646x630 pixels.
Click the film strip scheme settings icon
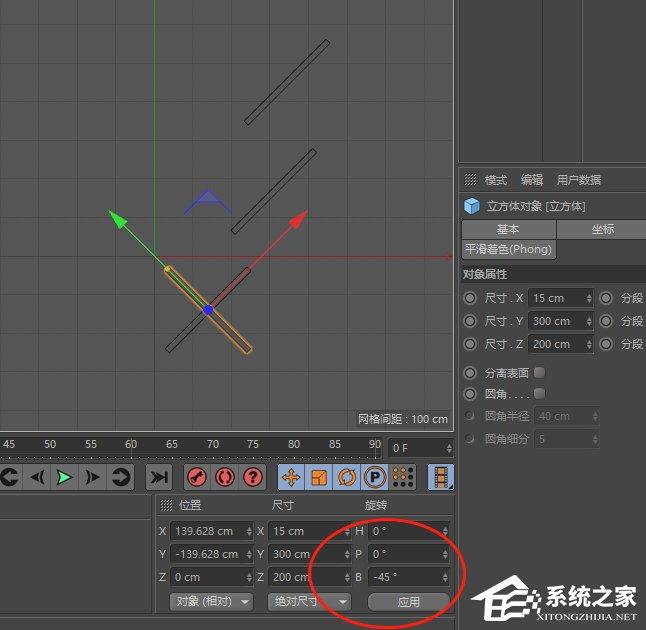(441, 477)
